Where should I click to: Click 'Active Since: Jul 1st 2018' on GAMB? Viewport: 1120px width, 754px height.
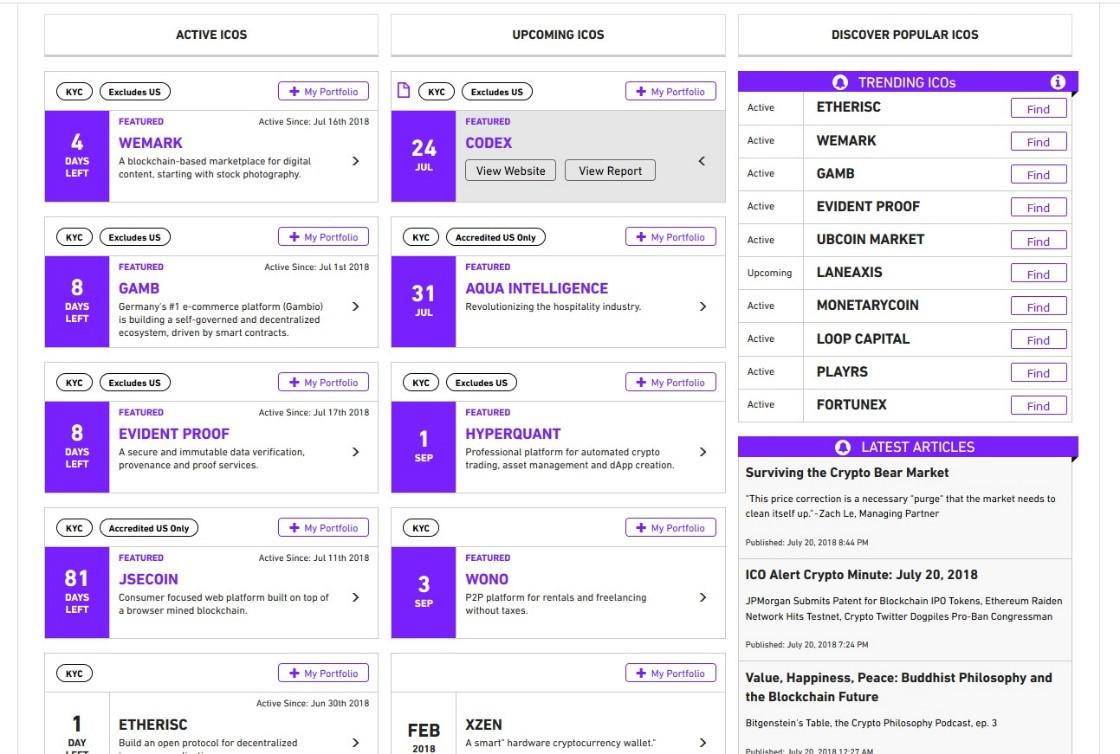tap(316, 267)
